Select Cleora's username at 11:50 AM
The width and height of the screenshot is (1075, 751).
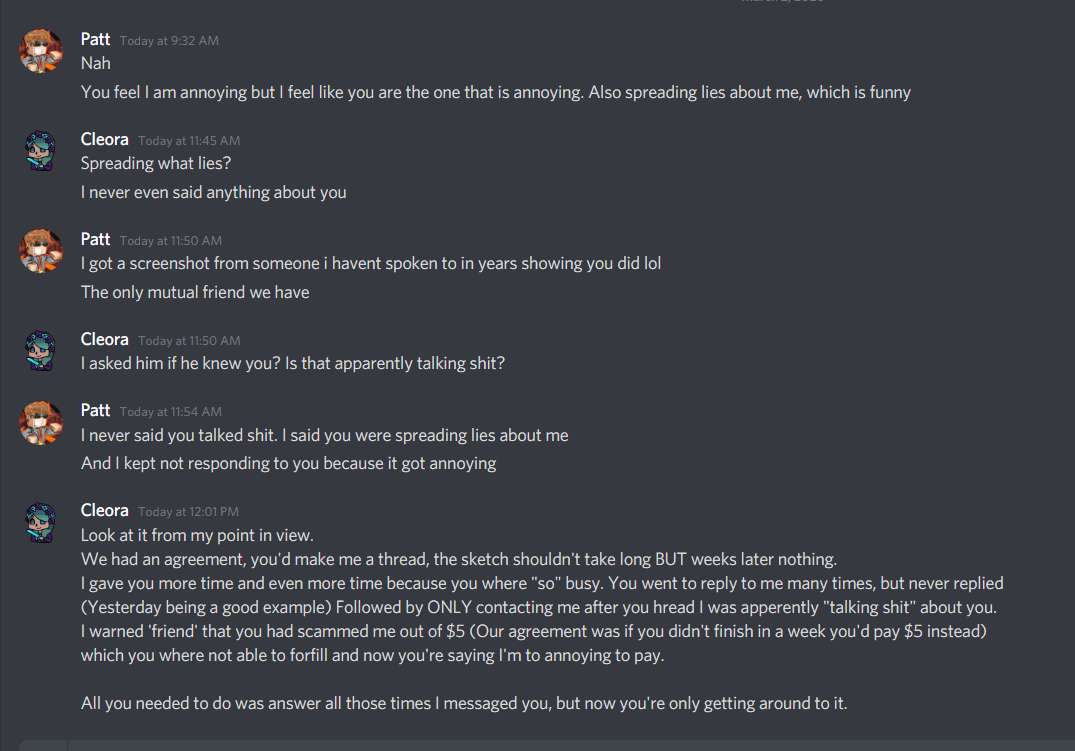[104, 339]
